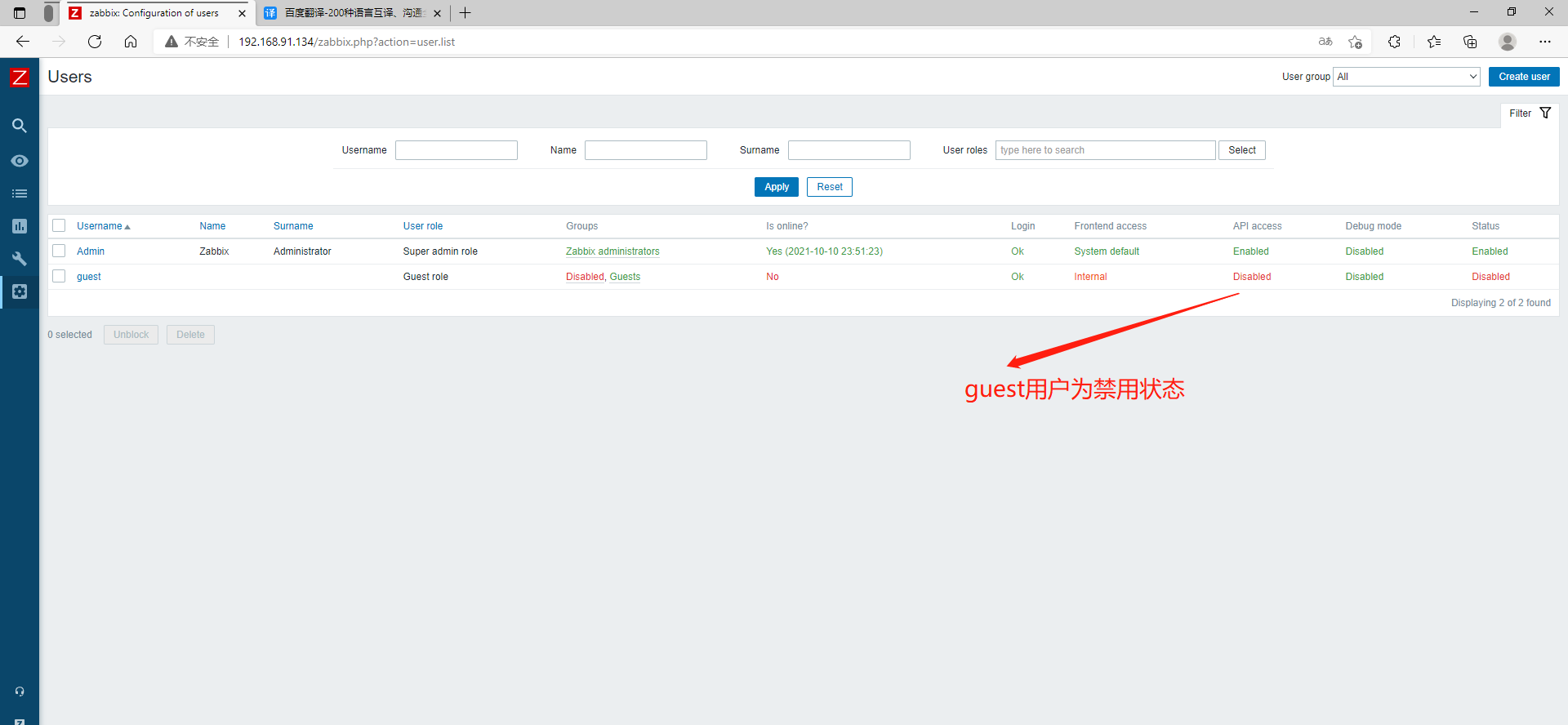Open the Admin user link
Viewport: 1568px width, 725px height.
tap(91, 251)
